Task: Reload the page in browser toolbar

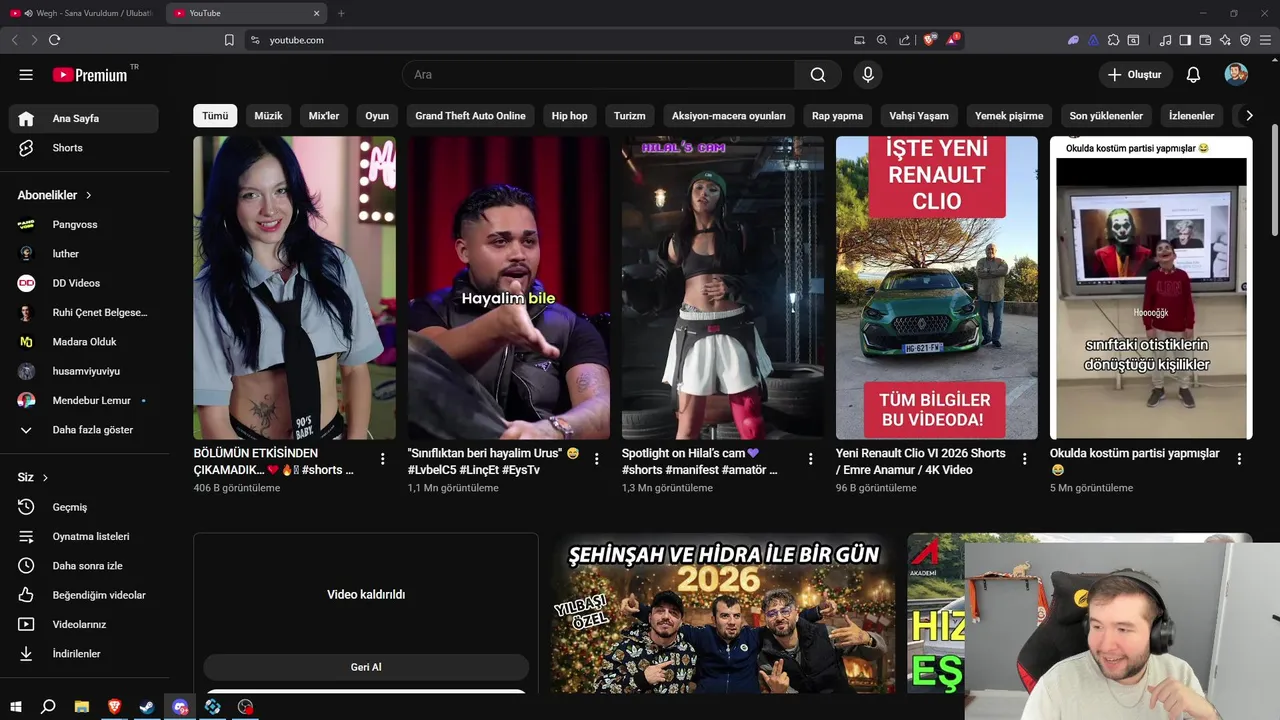Action: click(54, 40)
